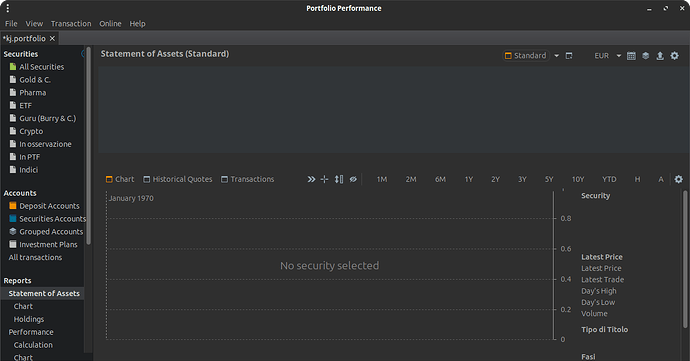Click the Pharma watchlist document icon

(13, 92)
